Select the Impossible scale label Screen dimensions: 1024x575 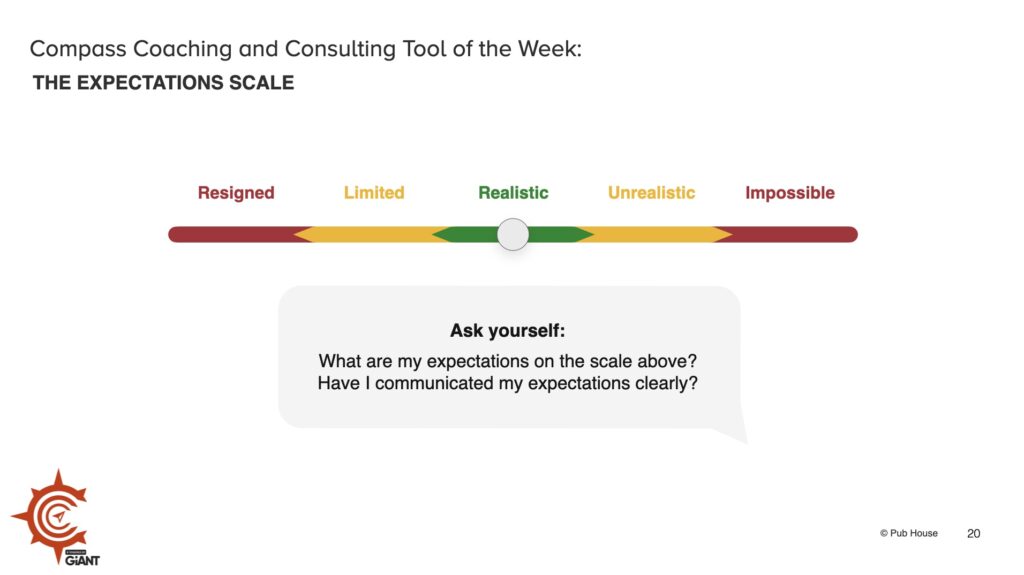click(x=790, y=193)
